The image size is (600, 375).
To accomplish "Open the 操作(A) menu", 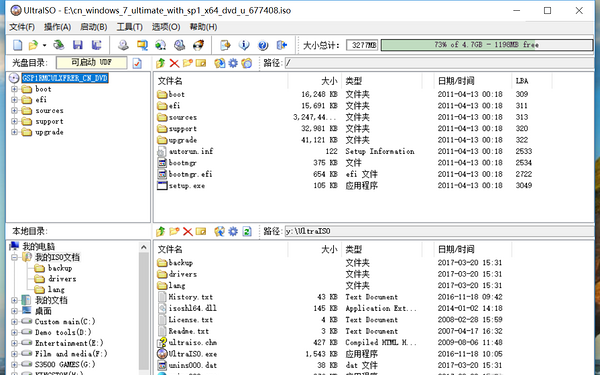I will (x=57, y=27).
